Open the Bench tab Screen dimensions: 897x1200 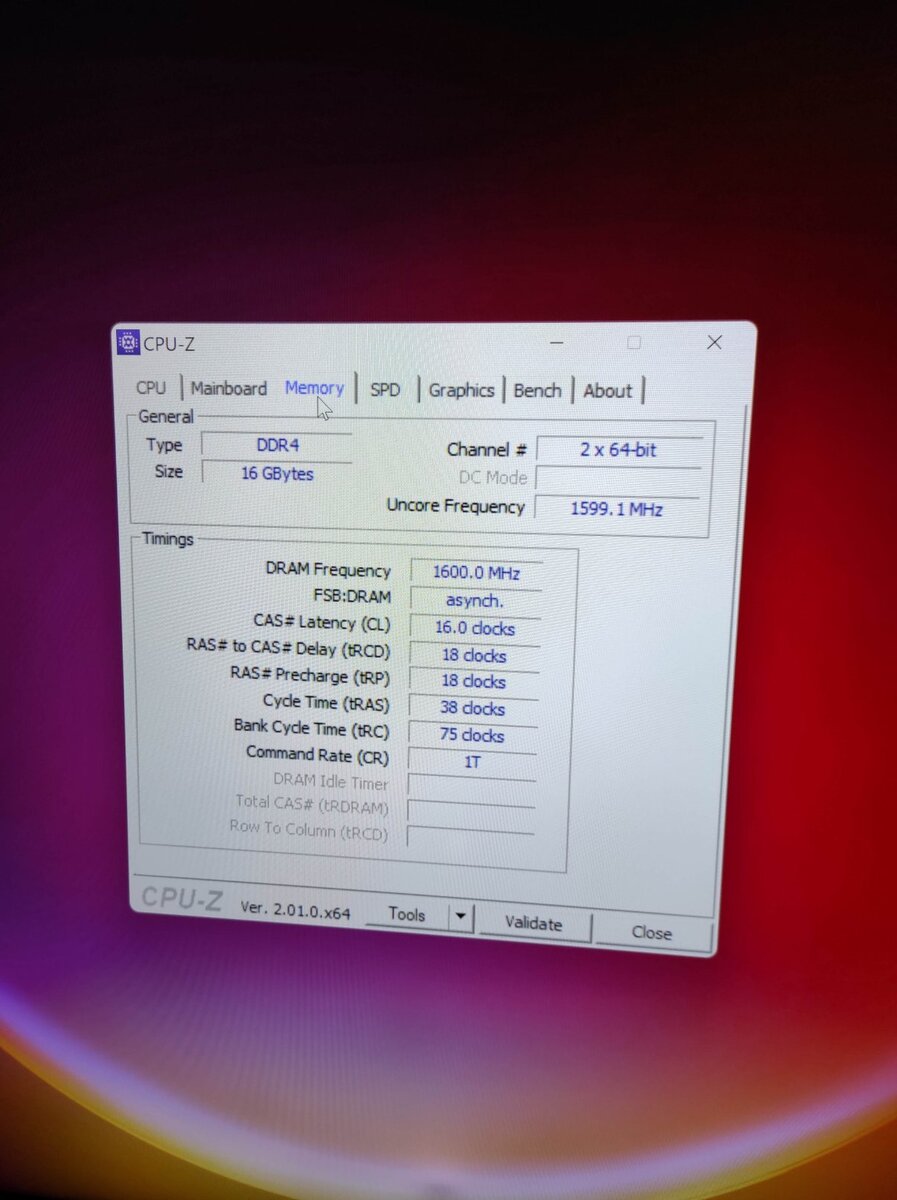pos(537,391)
